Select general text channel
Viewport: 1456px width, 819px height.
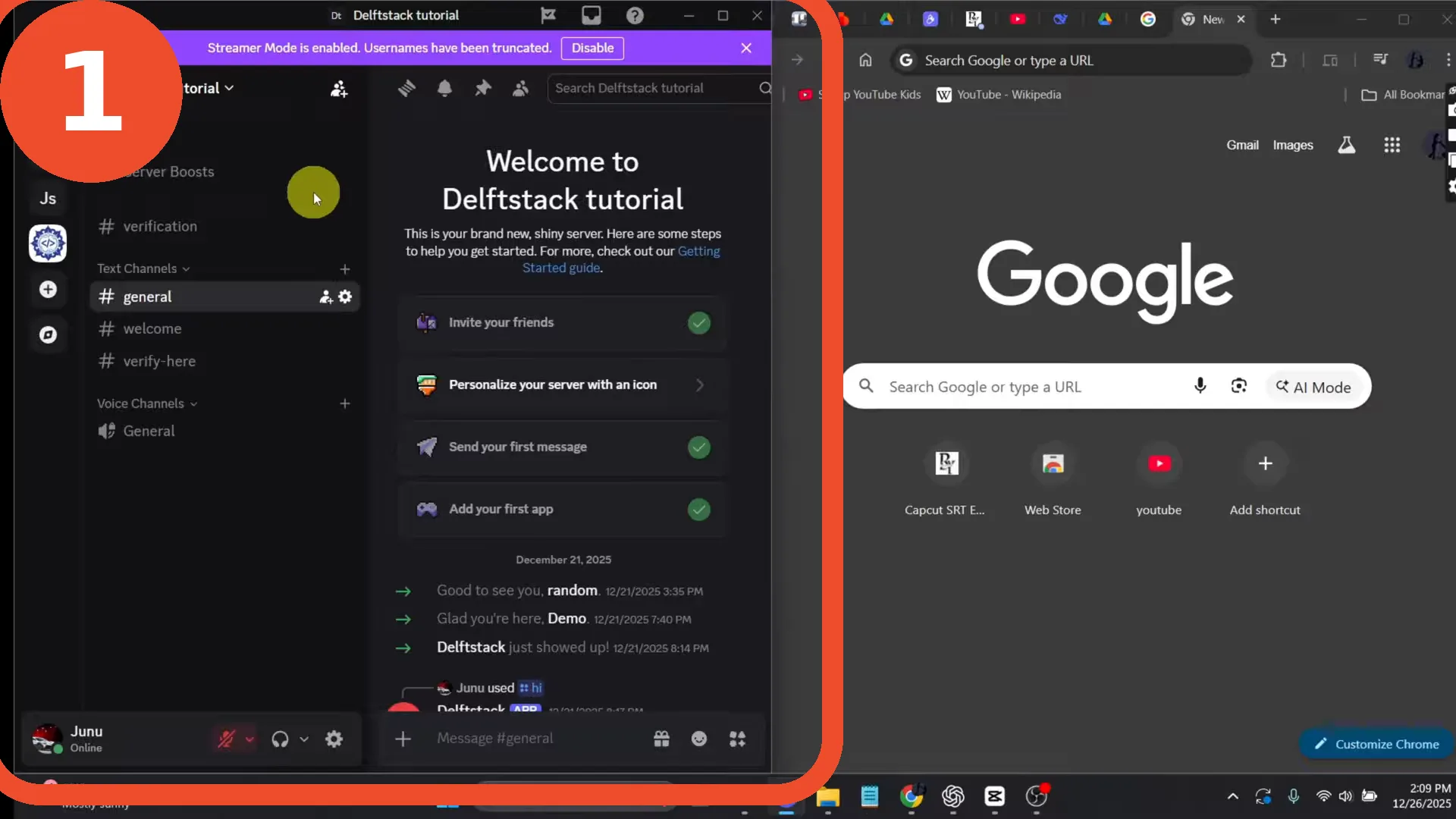pos(224,297)
